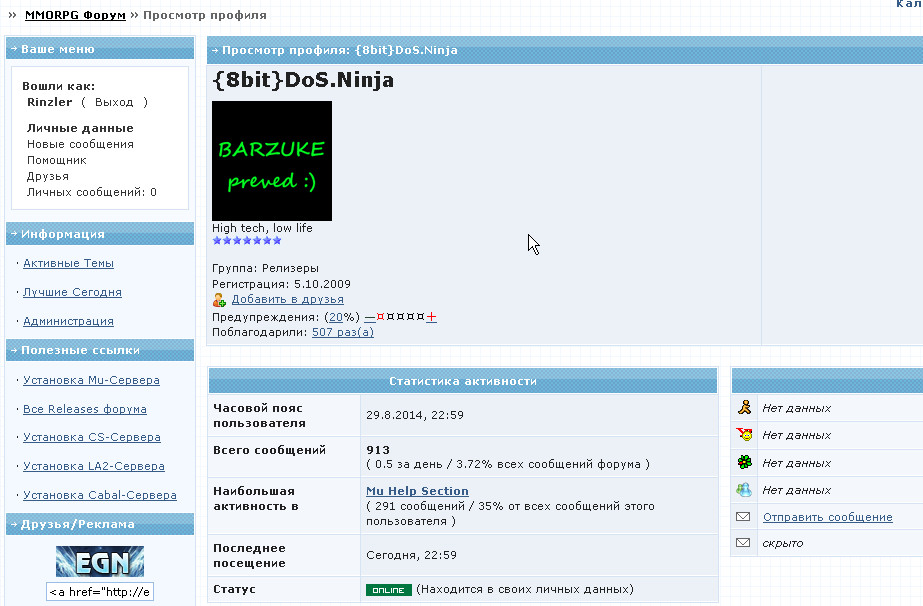This screenshot has width=923, height=606.
Task: Open Личные данные in the user menu
Action: coord(80,128)
